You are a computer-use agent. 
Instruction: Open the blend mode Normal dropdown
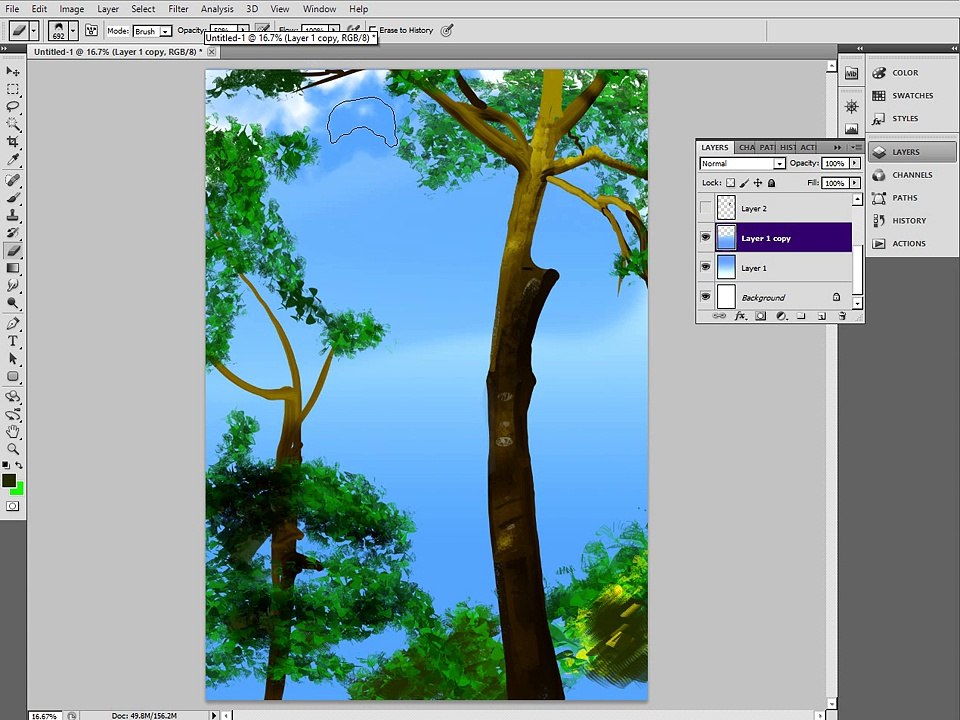click(x=742, y=163)
